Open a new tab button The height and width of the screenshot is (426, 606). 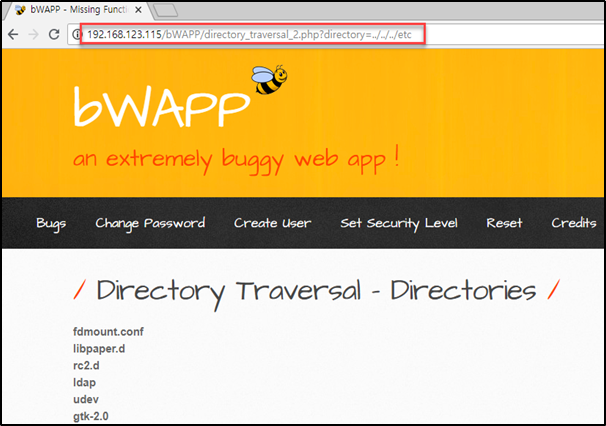pyautogui.click(x=166, y=10)
